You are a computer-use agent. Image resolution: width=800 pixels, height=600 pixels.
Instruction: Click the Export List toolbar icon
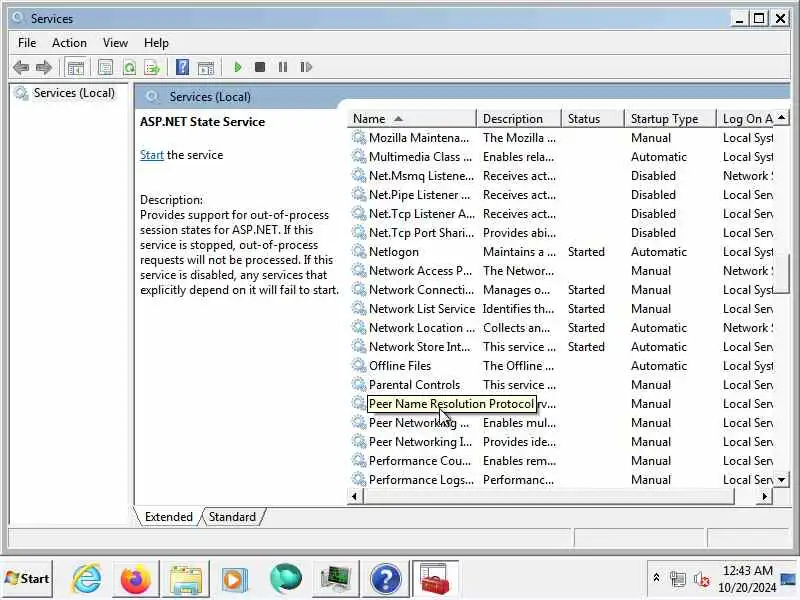click(152, 67)
